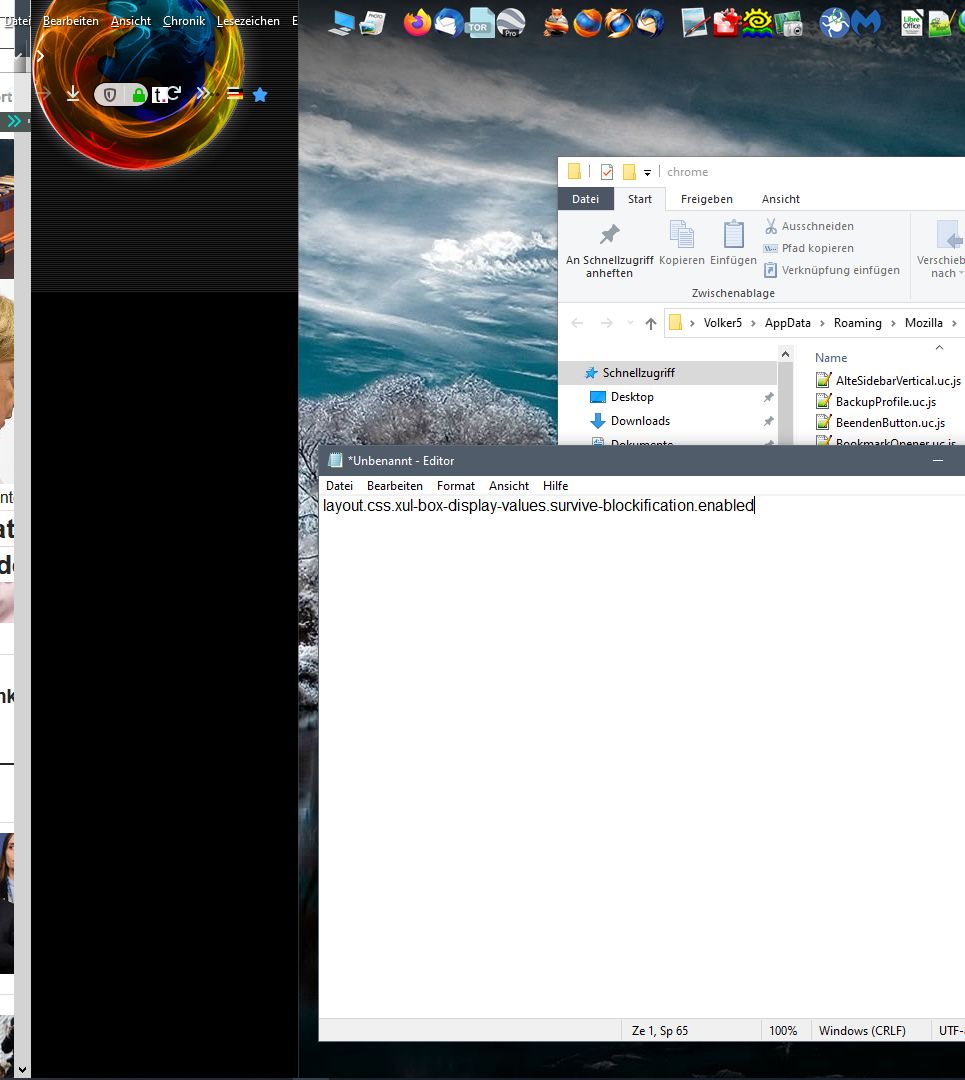The width and height of the screenshot is (965, 1080).
Task: Expand the Firefox toolbar overflow chevron
Action: 203,94
